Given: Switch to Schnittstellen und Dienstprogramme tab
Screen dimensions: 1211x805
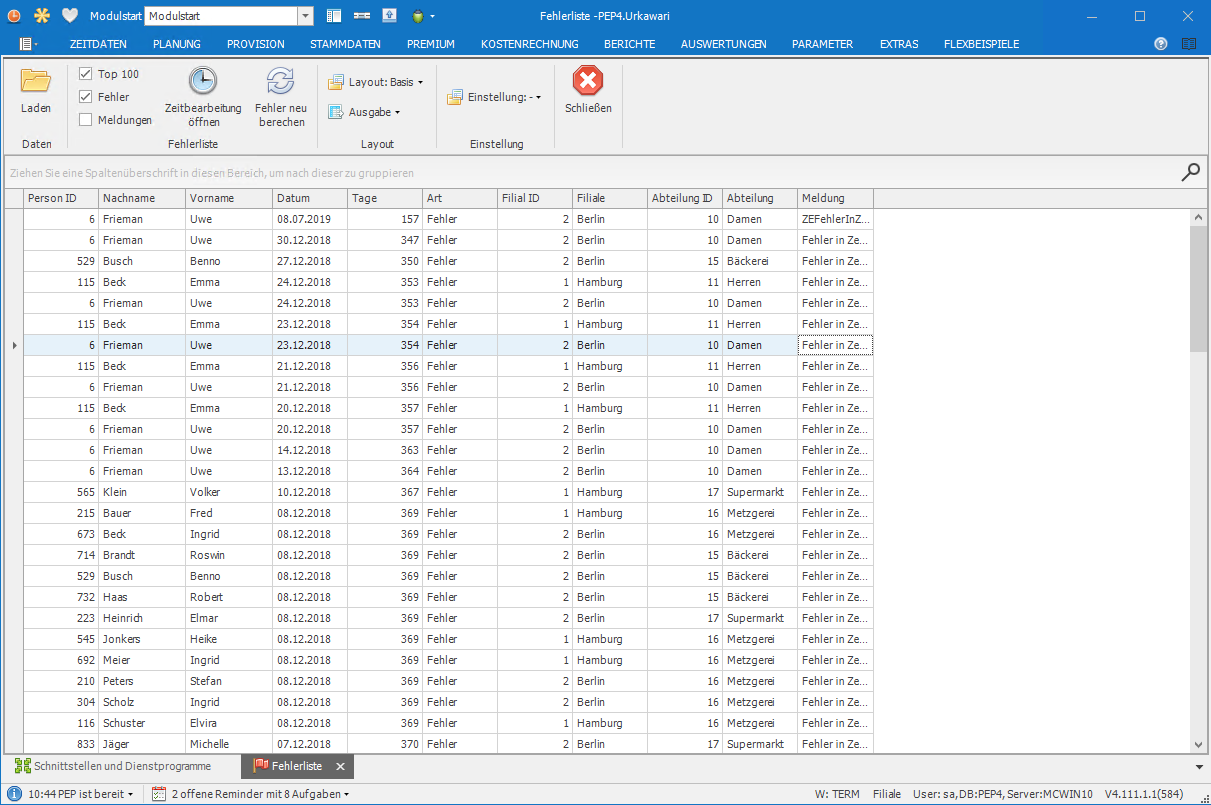Looking at the screenshot, I should pyautogui.click(x=113, y=766).
